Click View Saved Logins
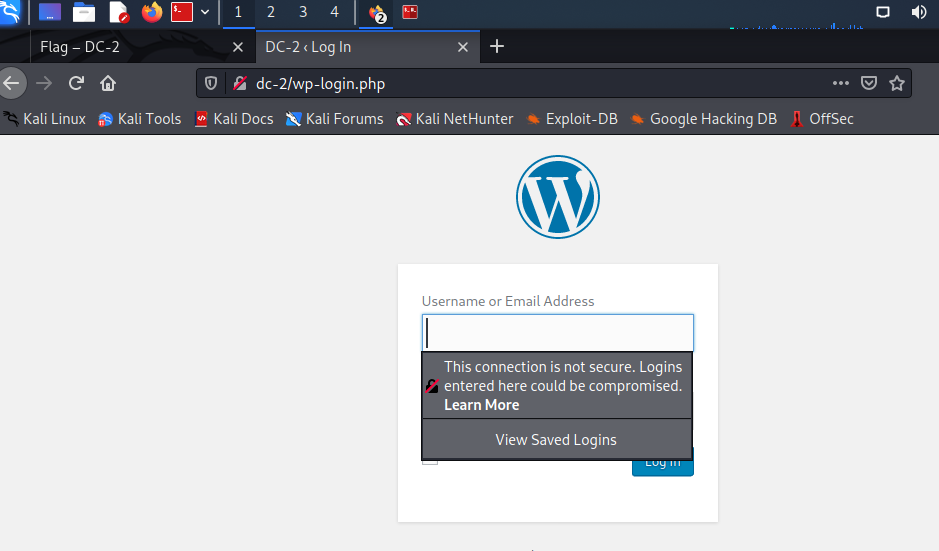The image size is (939, 551). pos(556,440)
